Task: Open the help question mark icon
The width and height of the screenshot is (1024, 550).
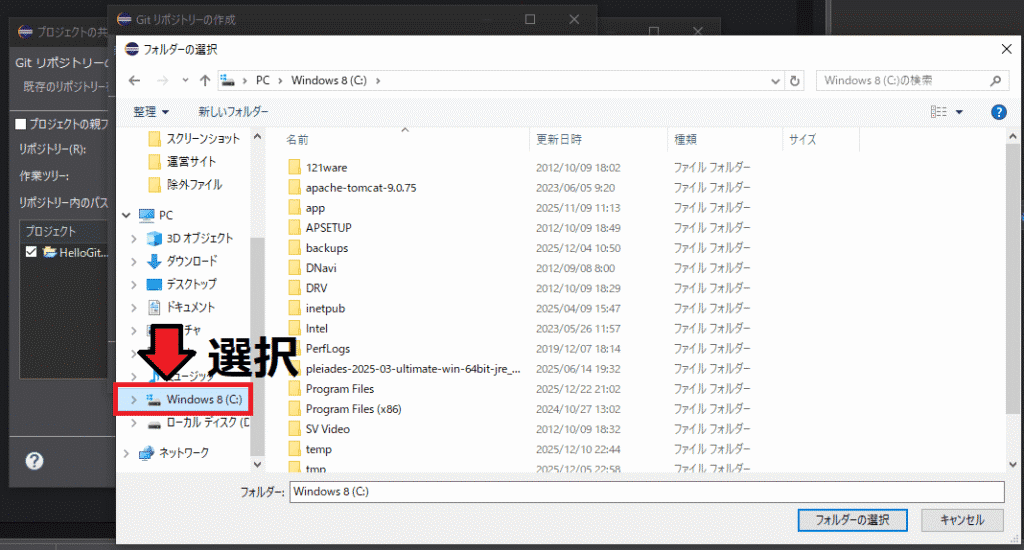Action: click(x=997, y=112)
